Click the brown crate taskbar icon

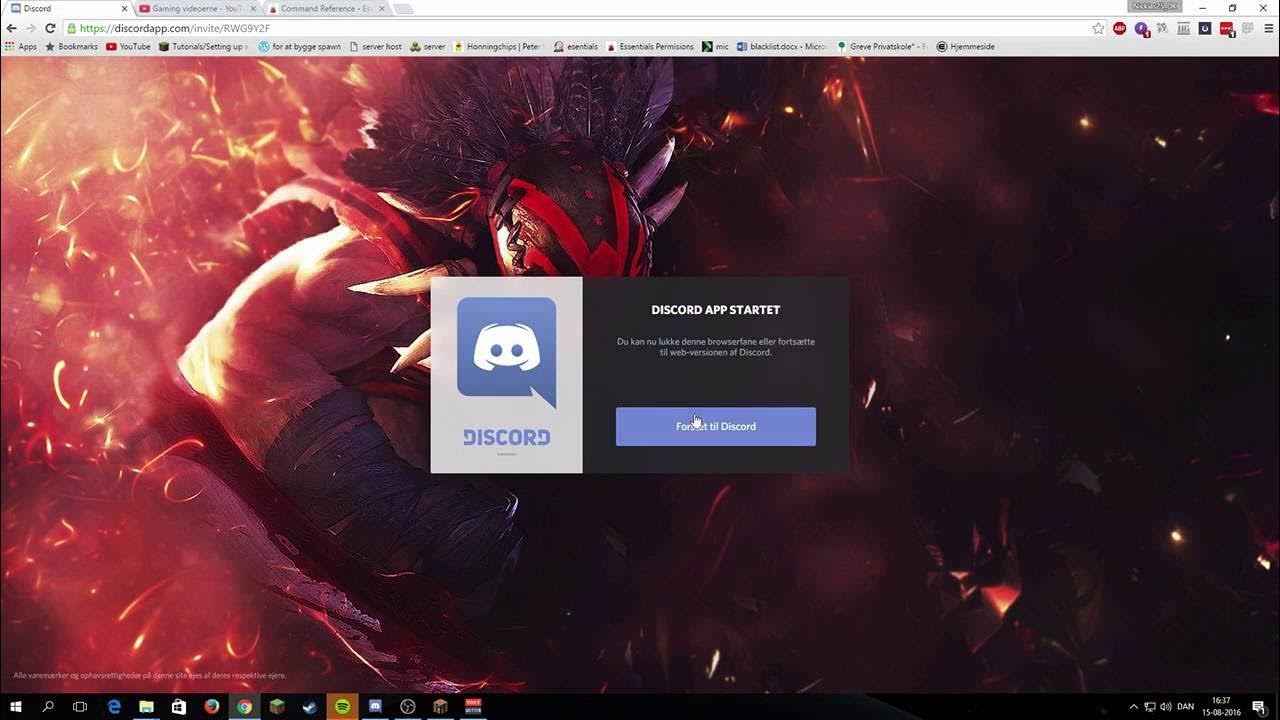pyautogui.click(x=440, y=706)
